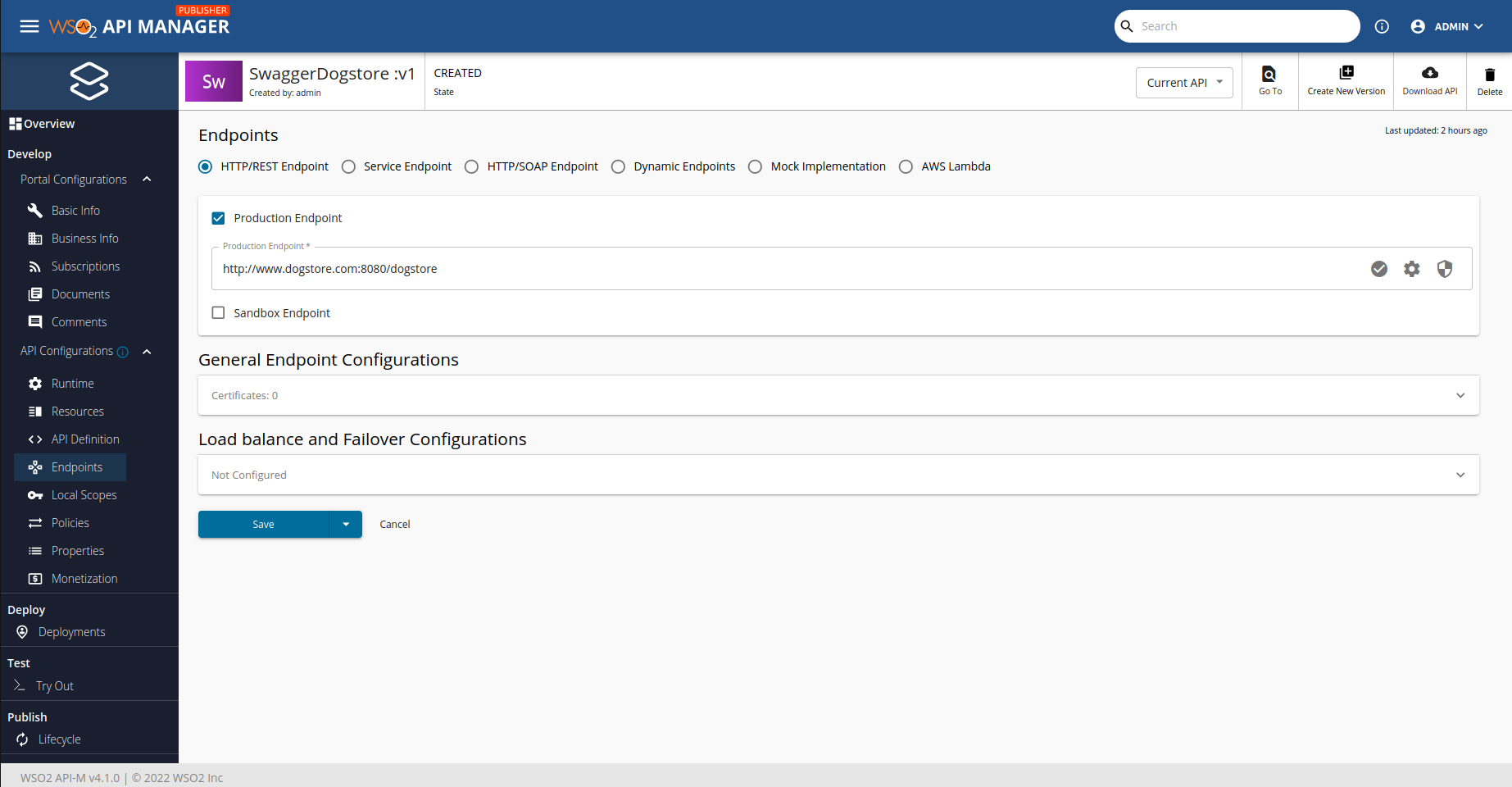Image resolution: width=1512 pixels, height=787 pixels.
Task: Collapse API Configurations section chevron
Action: pyautogui.click(x=147, y=352)
